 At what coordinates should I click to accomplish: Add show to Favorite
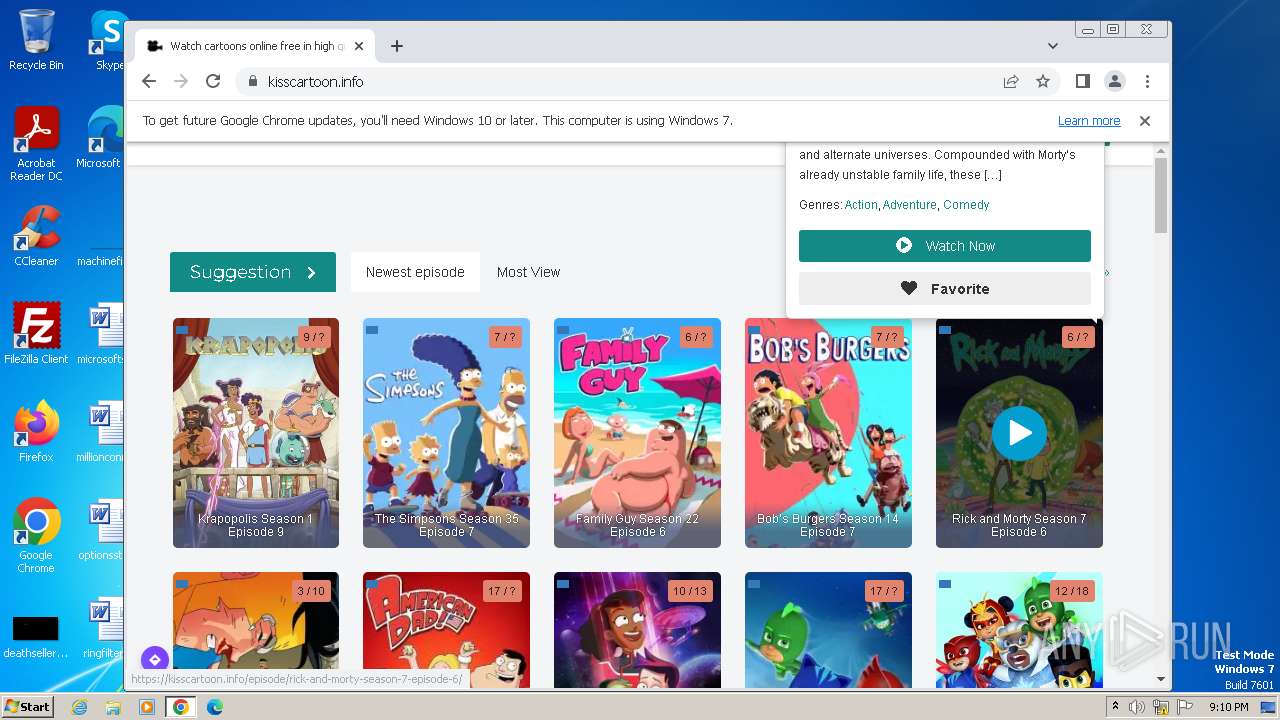click(x=945, y=289)
